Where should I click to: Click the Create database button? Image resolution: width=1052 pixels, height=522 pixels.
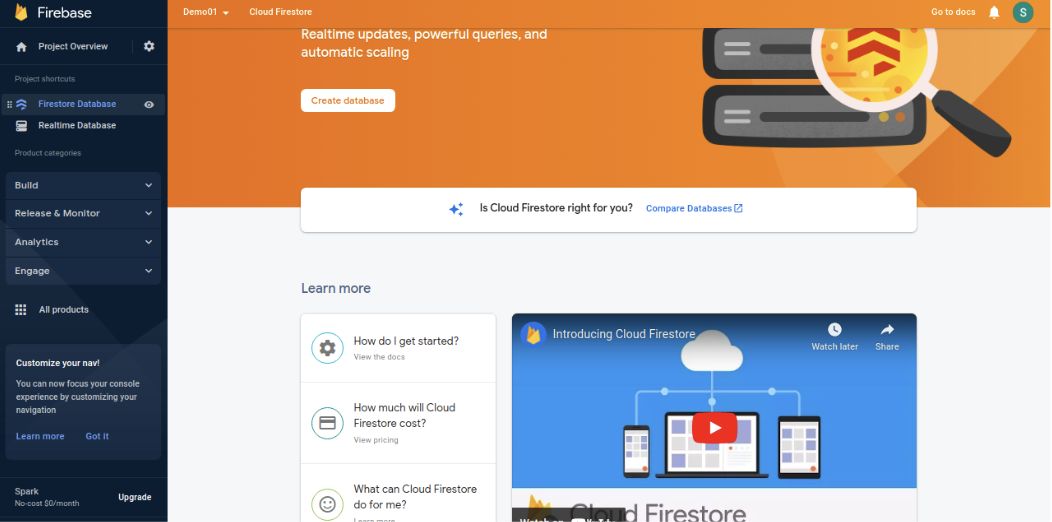348,101
